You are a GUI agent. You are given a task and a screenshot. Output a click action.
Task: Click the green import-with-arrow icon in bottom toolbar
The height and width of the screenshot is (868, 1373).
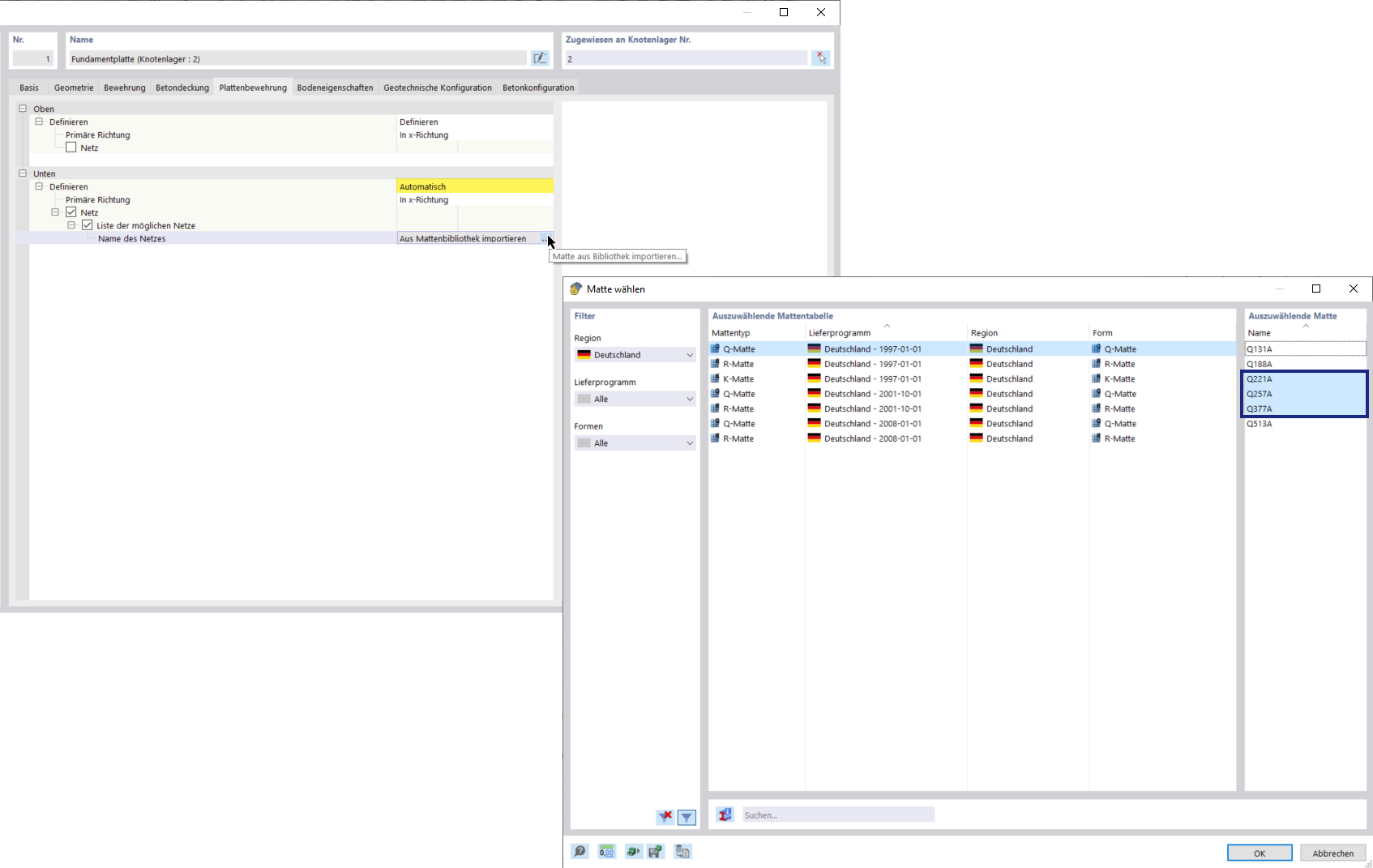633,852
